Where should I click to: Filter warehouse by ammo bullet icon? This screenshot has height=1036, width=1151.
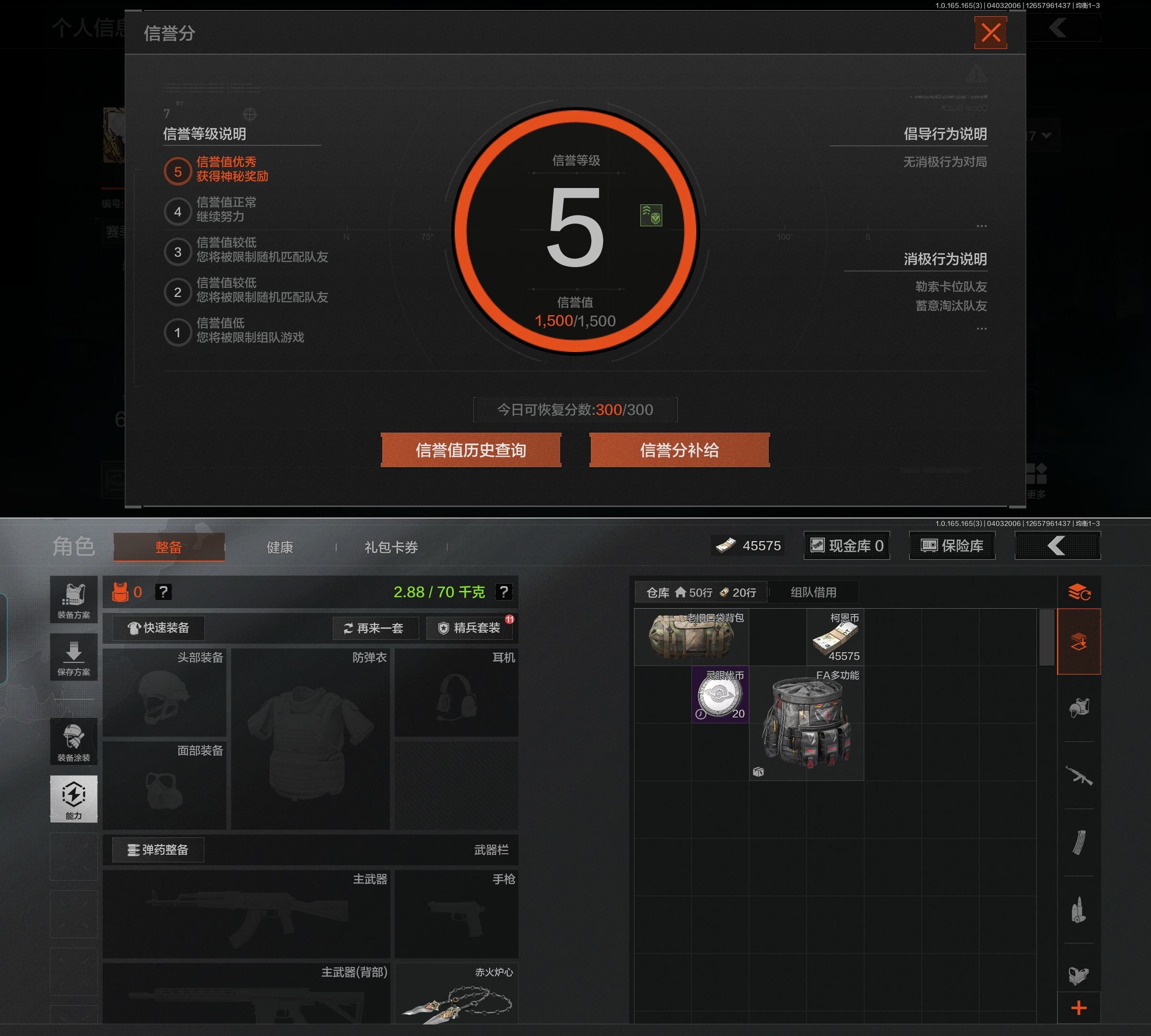(1079, 910)
